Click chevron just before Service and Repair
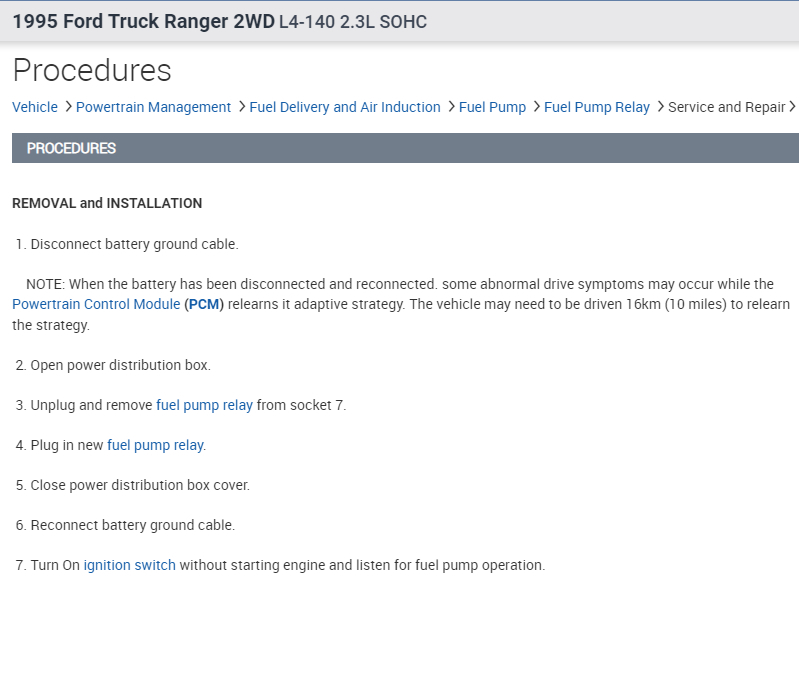This screenshot has height=685, width=799. point(660,107)
